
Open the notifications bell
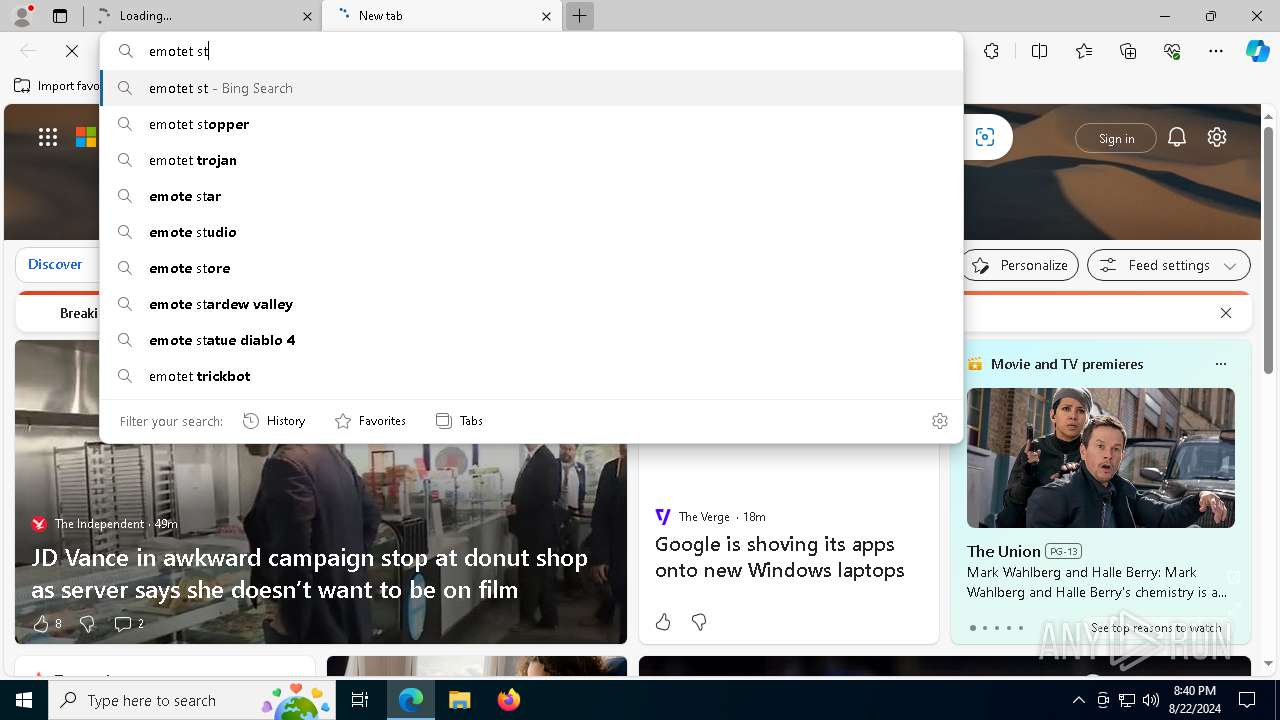(x=1177, y=137)
